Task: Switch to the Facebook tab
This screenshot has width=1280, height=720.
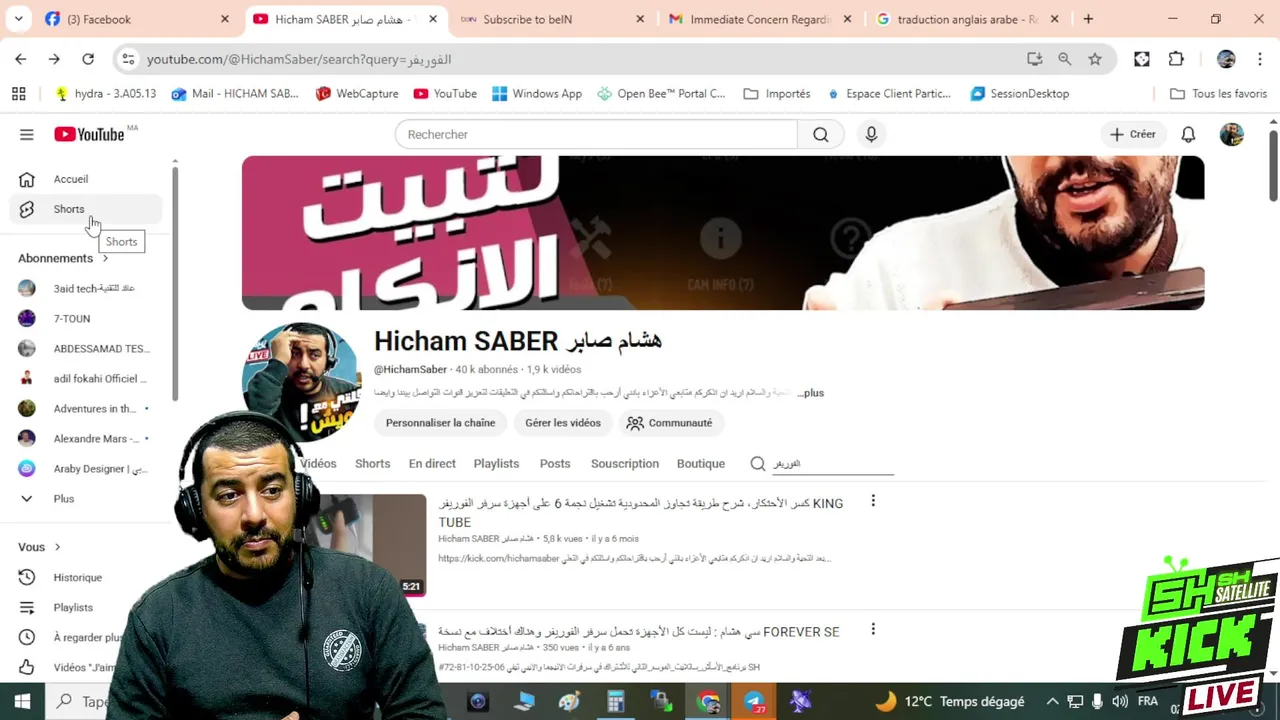Action: point(138,19)
